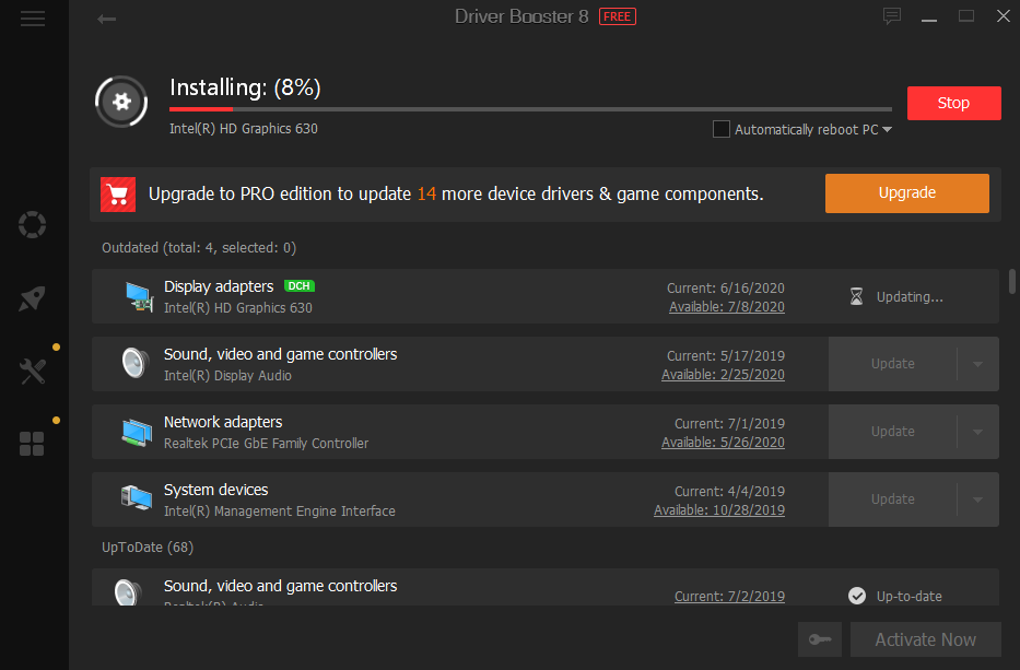Open the hamburger menu
The image size is (1020, 670).
click(x=32, y=19)
